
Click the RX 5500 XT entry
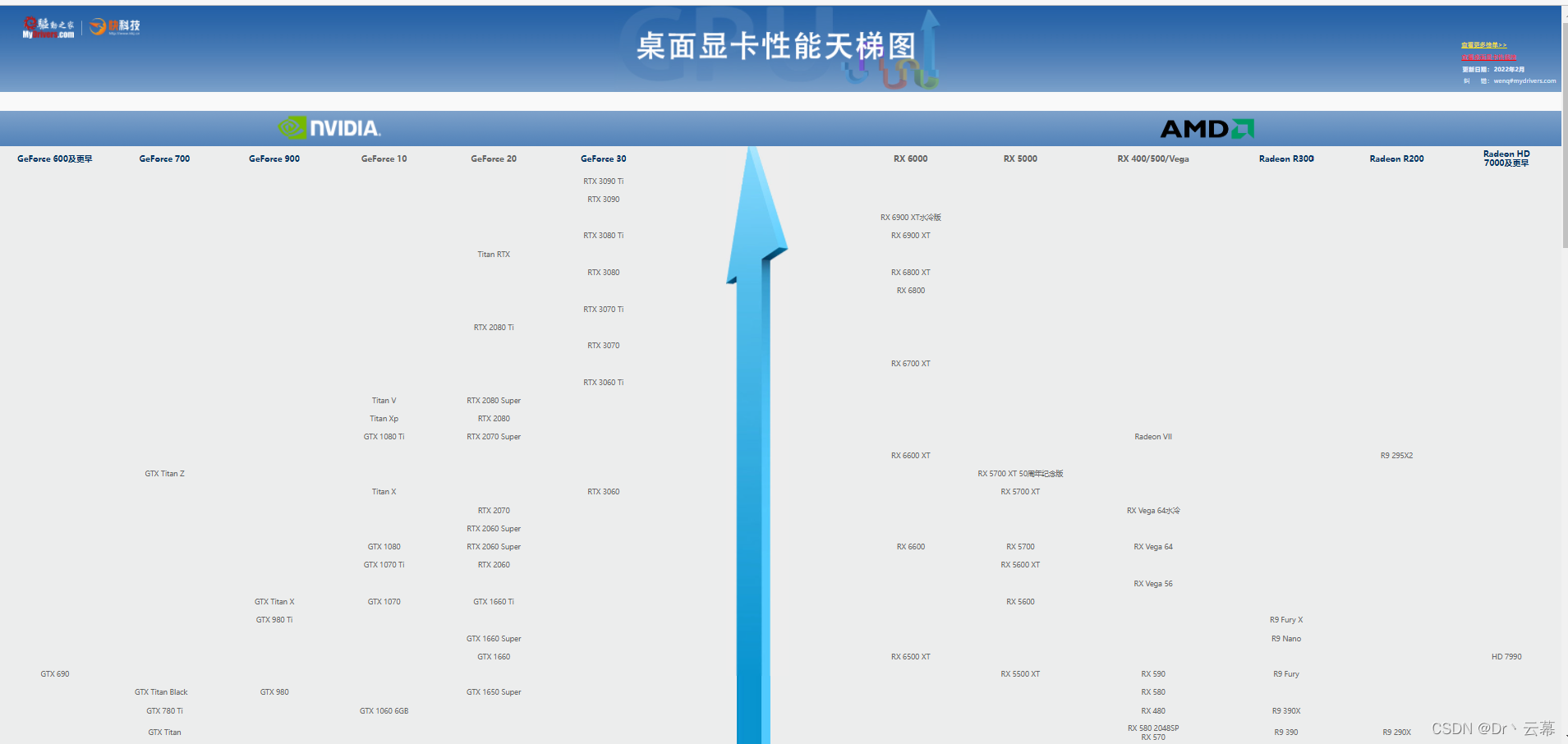coord(1020,674)
